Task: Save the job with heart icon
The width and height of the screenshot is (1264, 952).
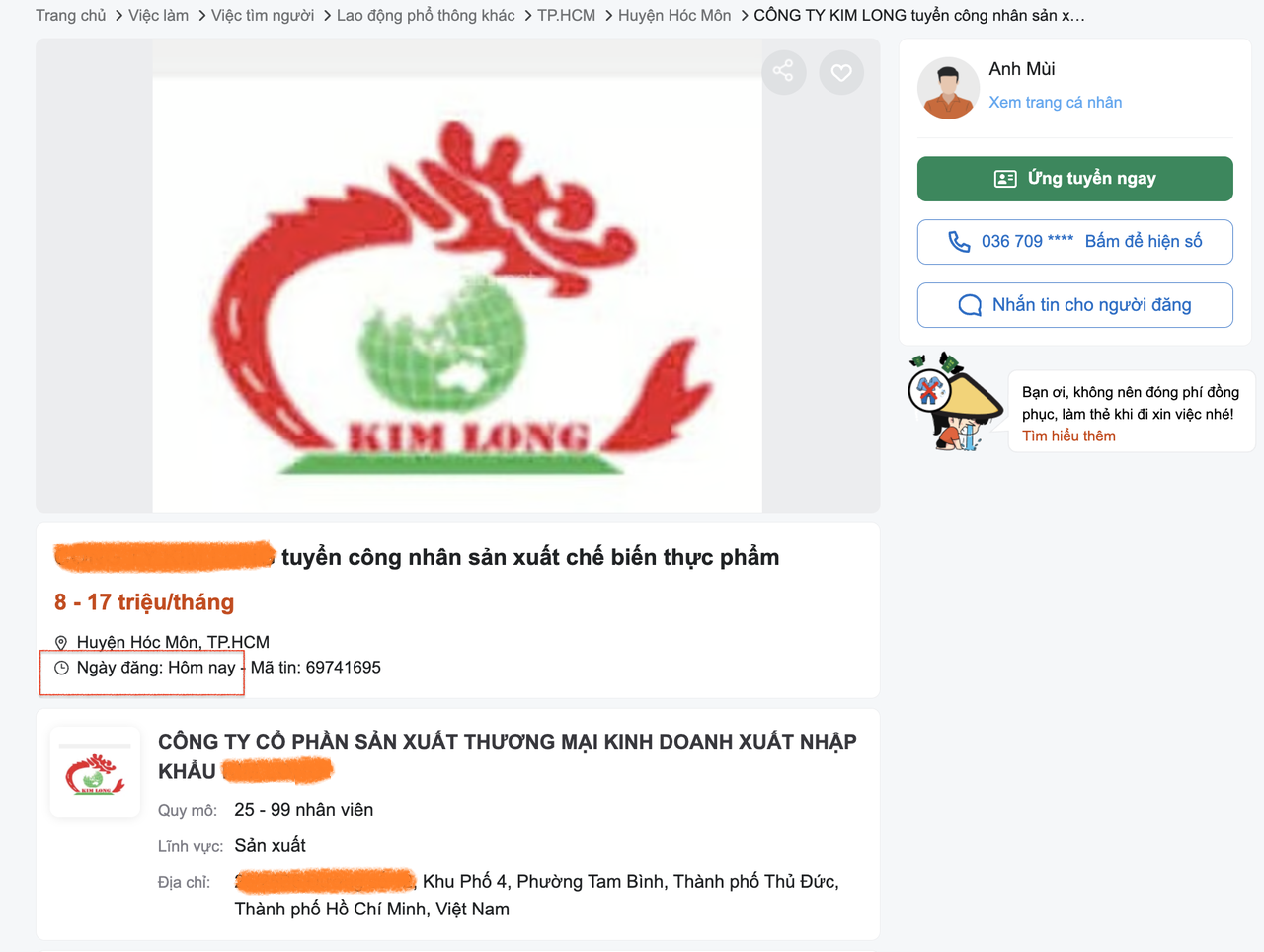Action: (841, 72)
